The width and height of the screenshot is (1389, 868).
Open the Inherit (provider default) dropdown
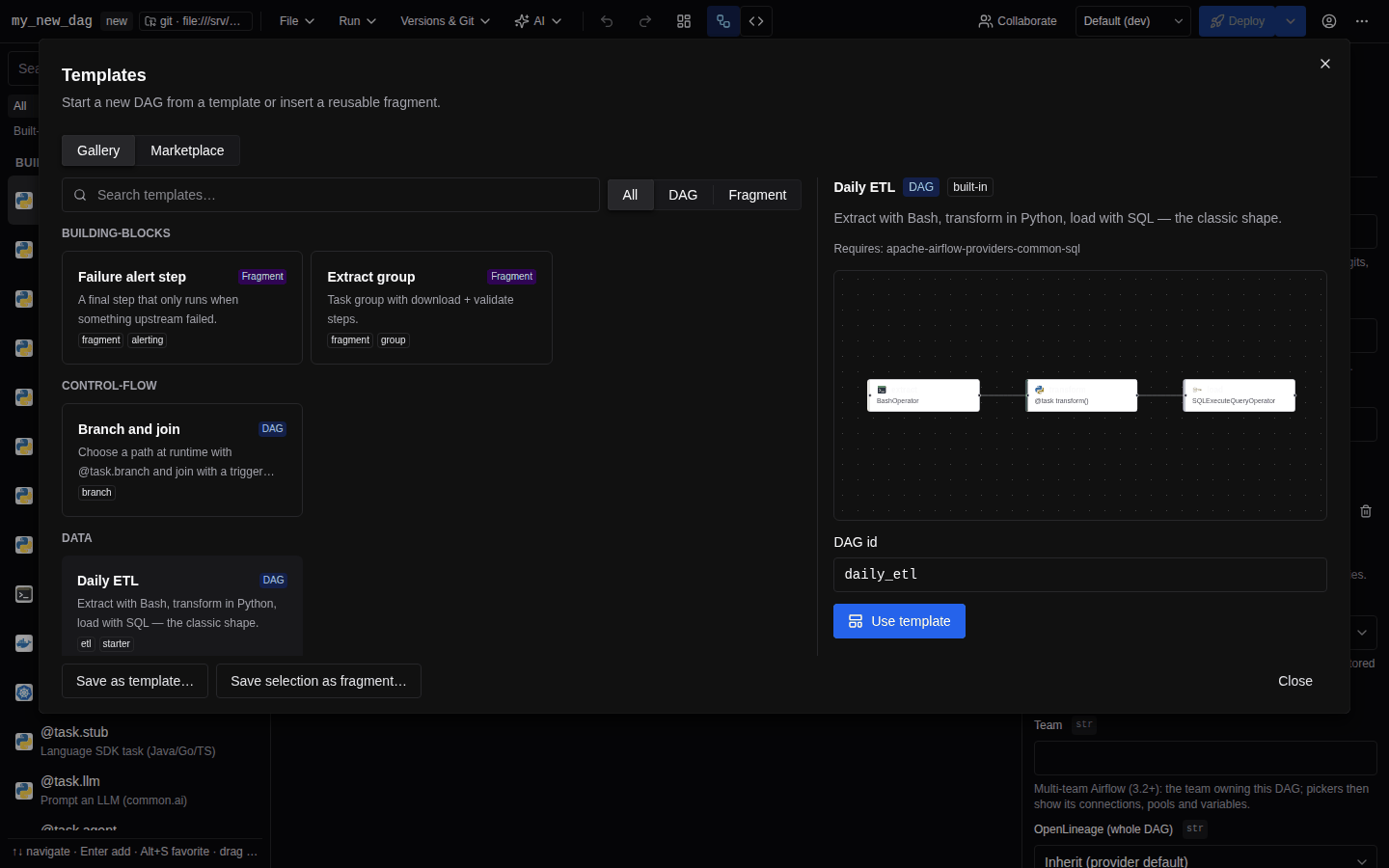point(1206,861)
